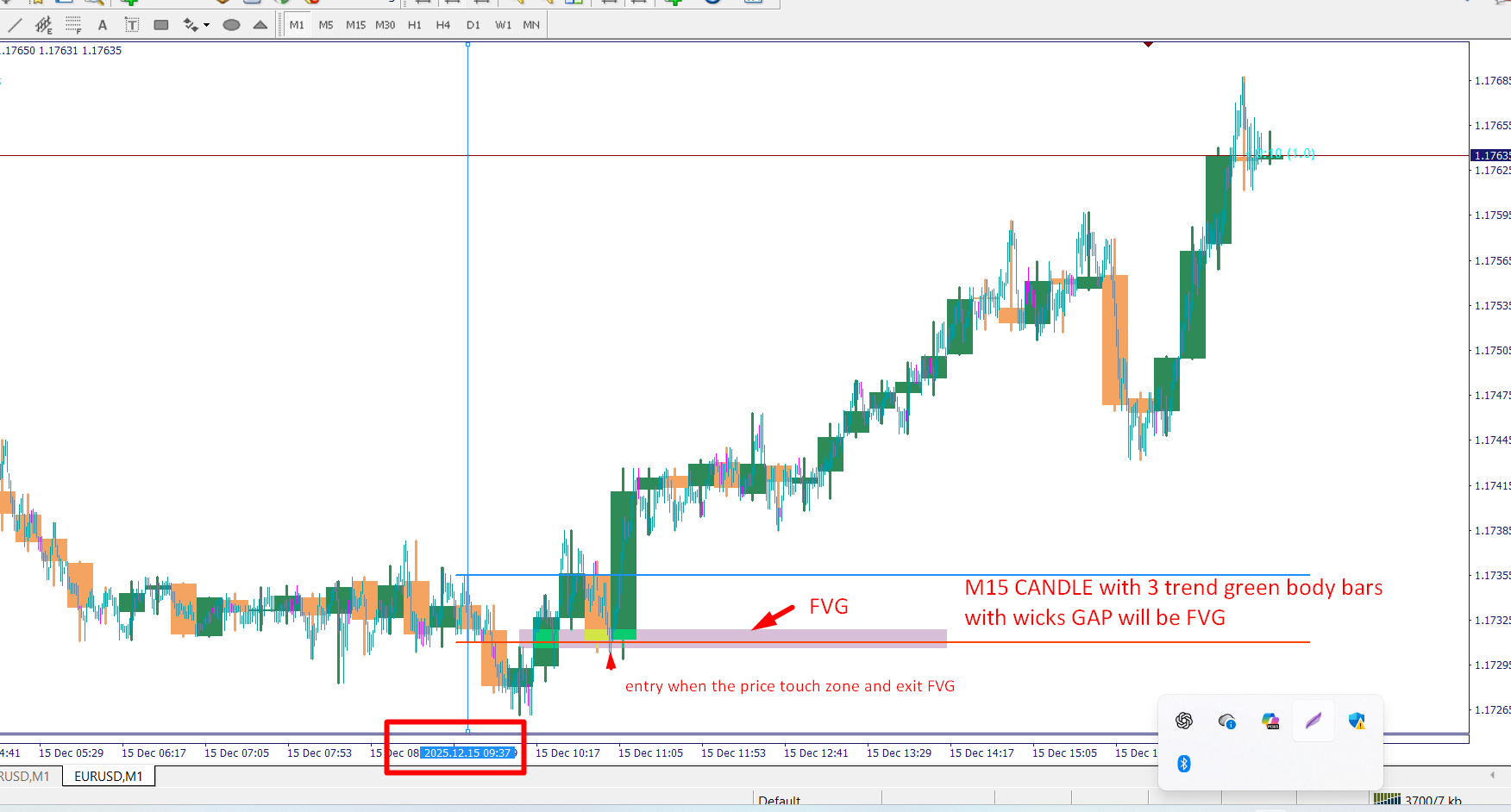Switch chart to MN timeframe

531,25
